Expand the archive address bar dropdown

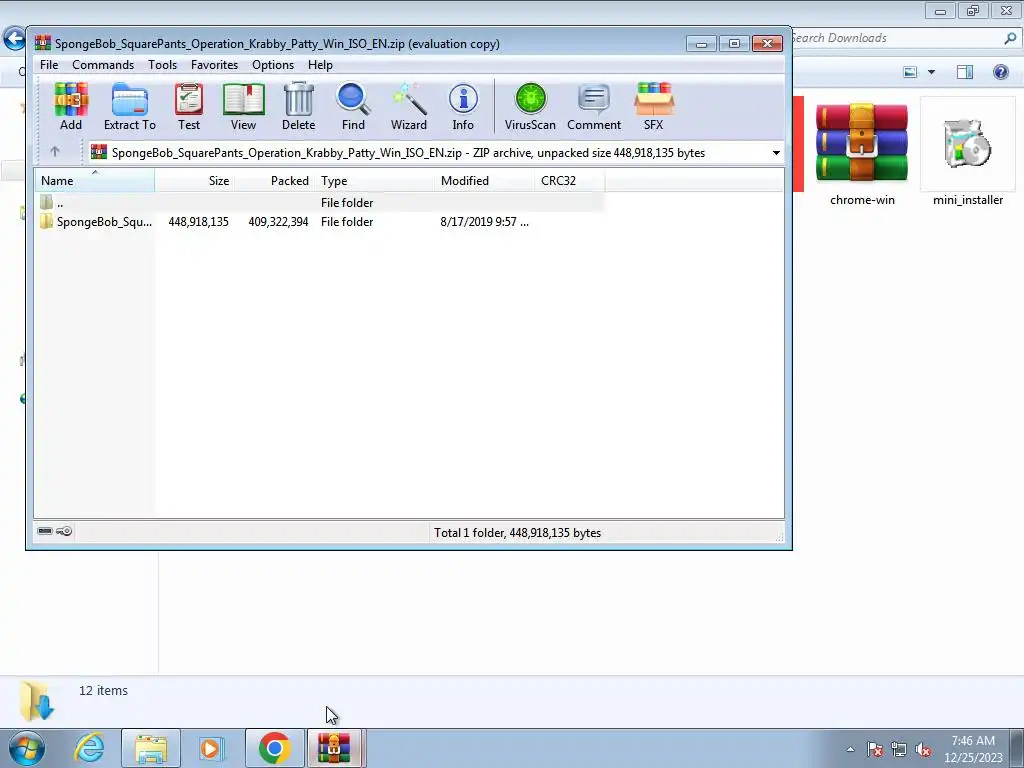click(x=776, y=153)
